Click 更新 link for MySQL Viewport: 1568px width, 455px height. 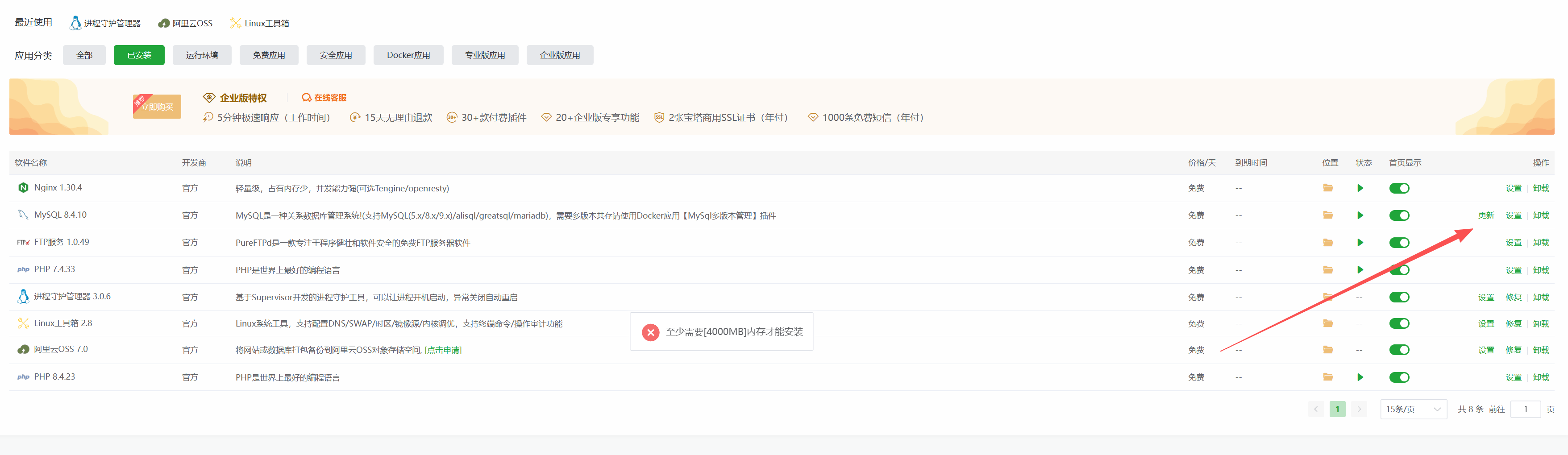coord(1486,215)
